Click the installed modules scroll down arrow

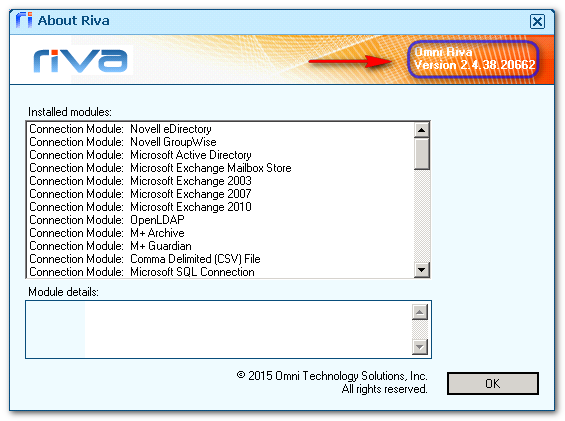point(421,269)
